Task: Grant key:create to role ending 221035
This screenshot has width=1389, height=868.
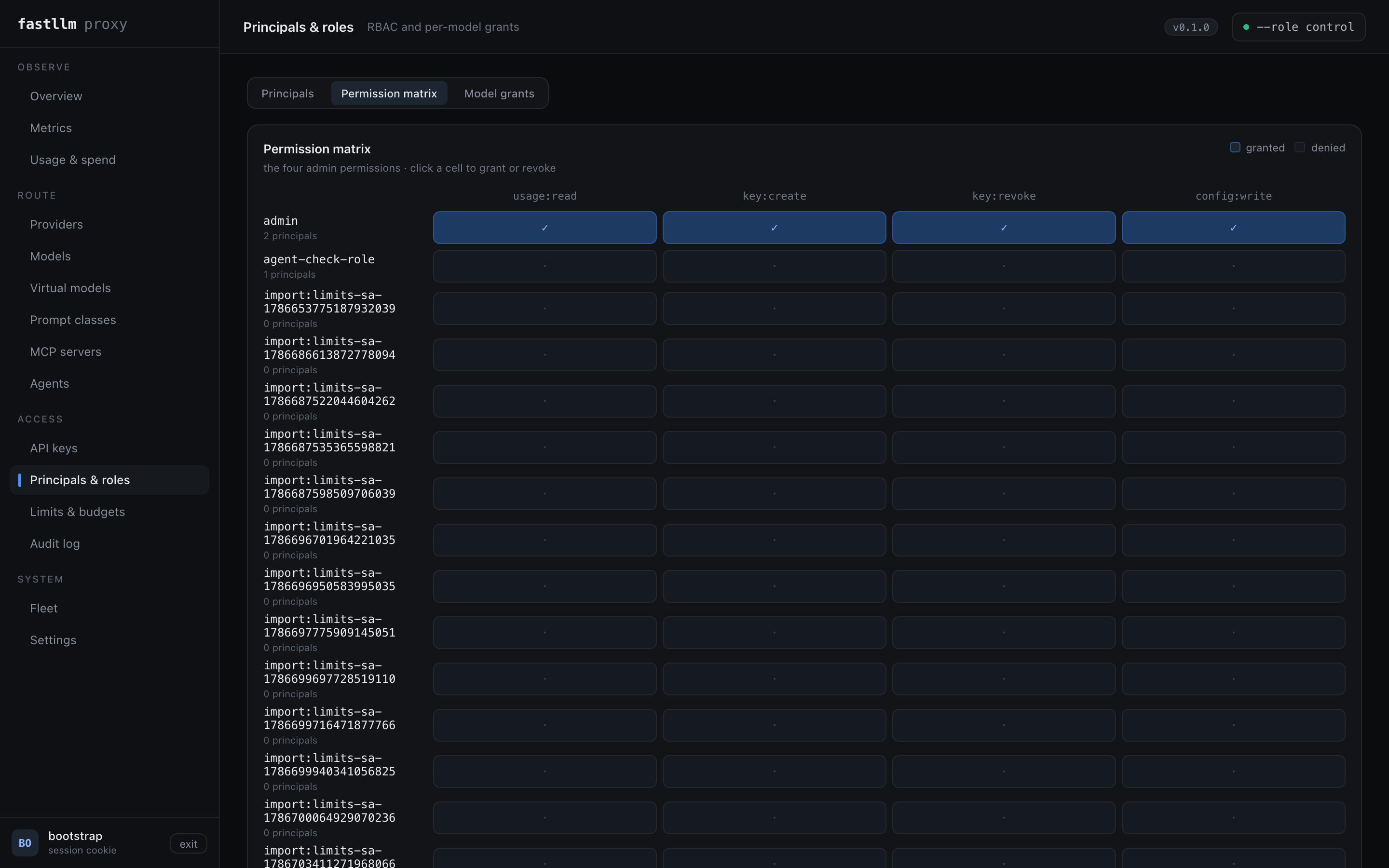Action: point(774,540)
